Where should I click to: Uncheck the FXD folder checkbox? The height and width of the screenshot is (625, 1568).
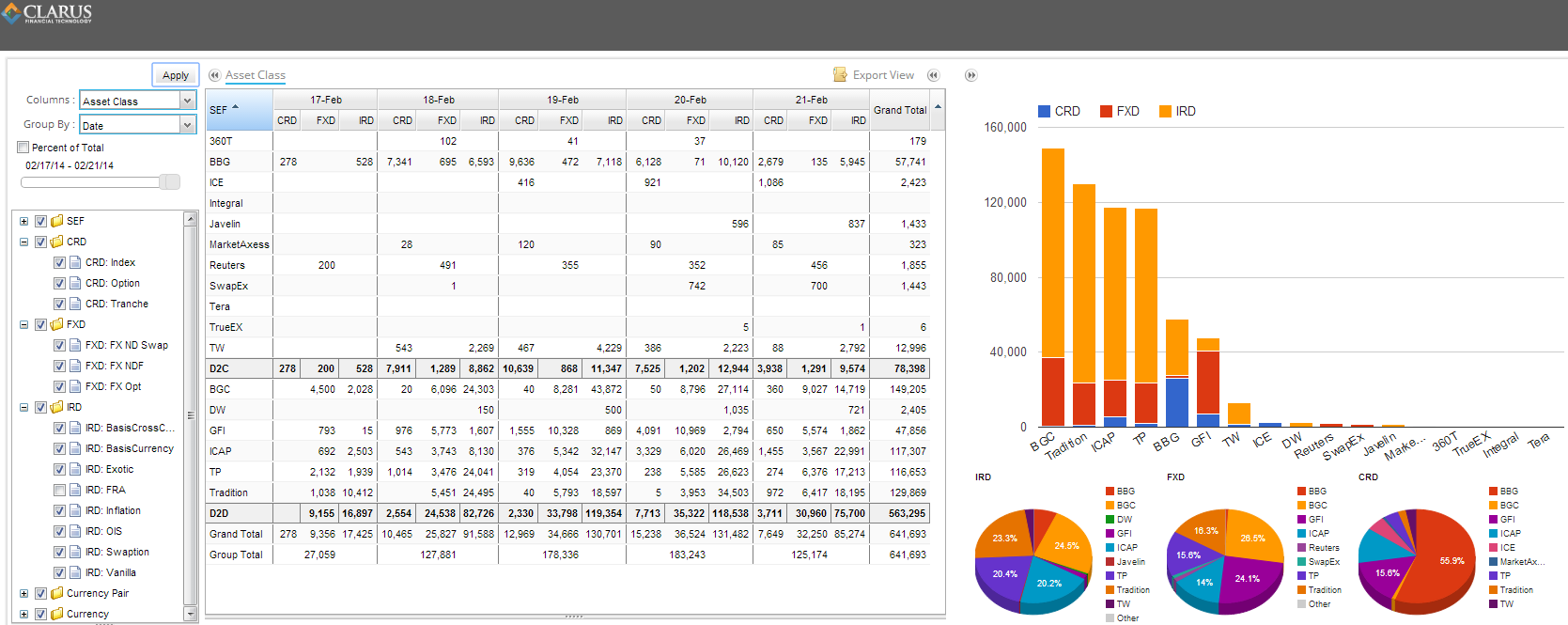pos(40,324)
